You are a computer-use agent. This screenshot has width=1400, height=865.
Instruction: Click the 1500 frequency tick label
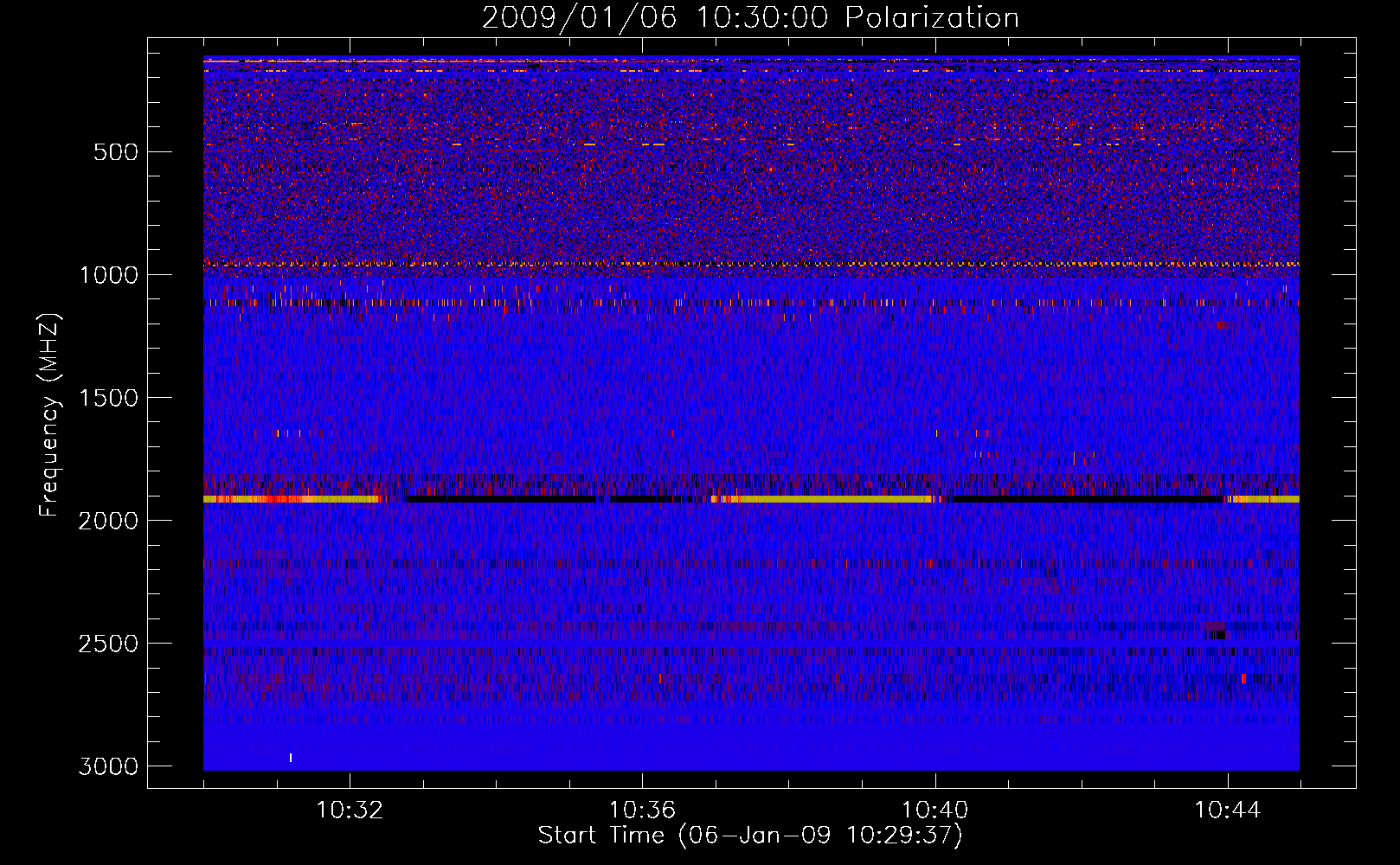click(108, 398)
